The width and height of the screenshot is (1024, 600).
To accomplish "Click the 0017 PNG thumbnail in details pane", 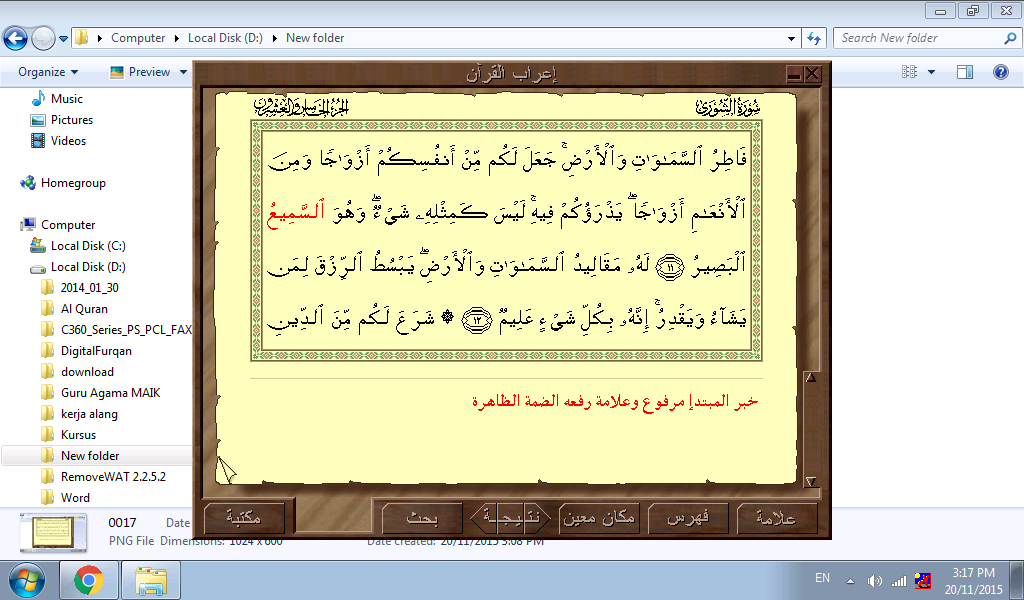I will click(53, 533).
